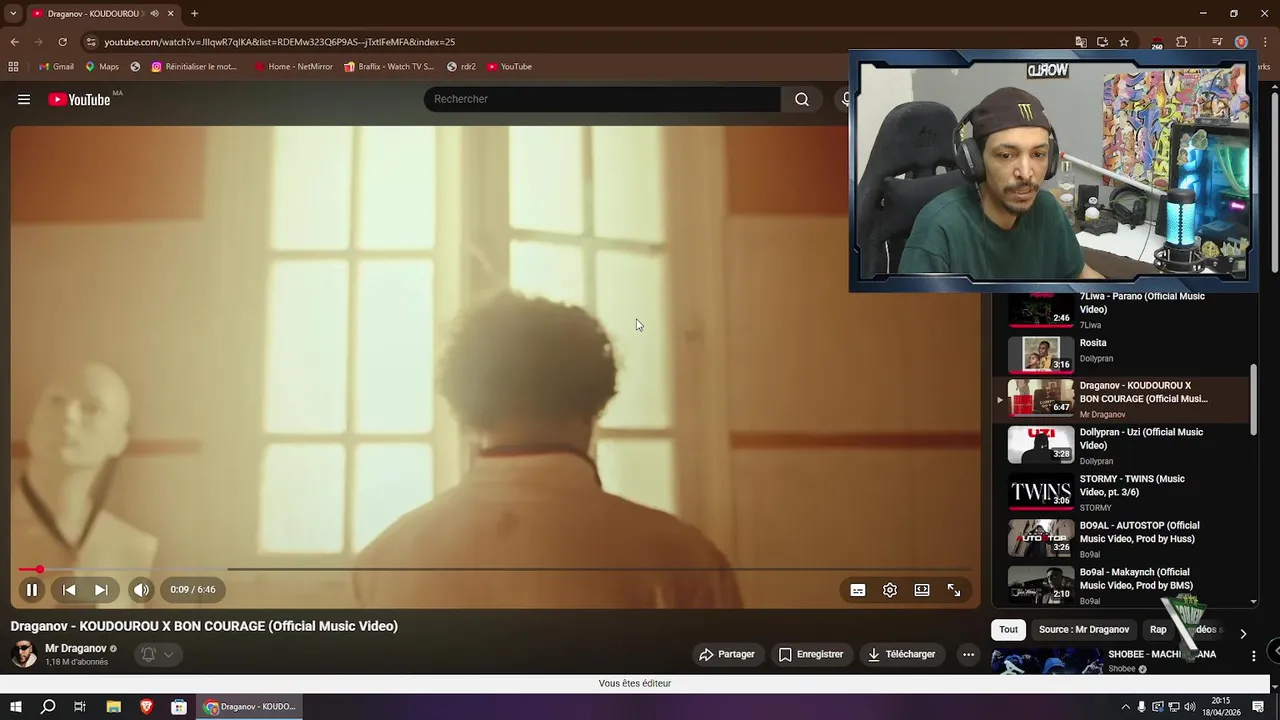Mute the video player volume
The width and height of the screenshot is (1280, 720).
pos(141,590)
